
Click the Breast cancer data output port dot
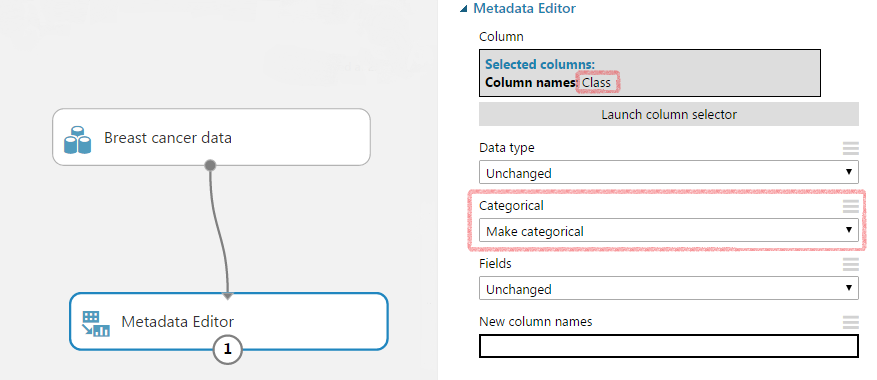pyautogui.click(x=210, y=165)
